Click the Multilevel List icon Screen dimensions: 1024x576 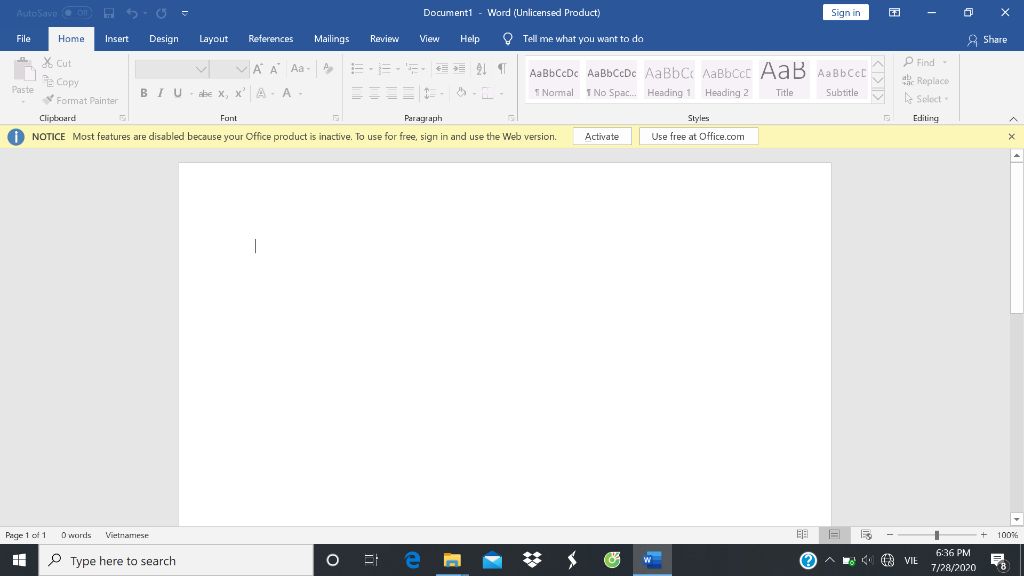click(x=411, y=69)
